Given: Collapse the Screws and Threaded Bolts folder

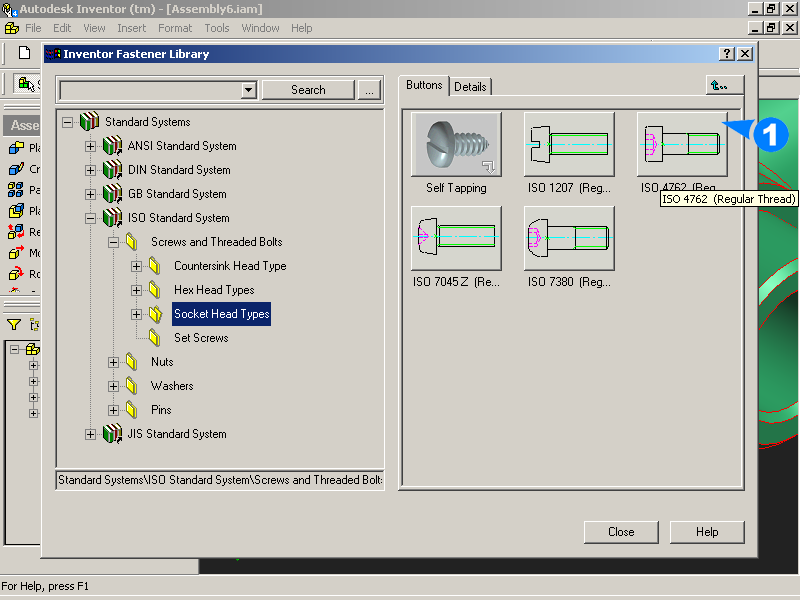Looking at the screenshot, I should [x=113, y=242].
